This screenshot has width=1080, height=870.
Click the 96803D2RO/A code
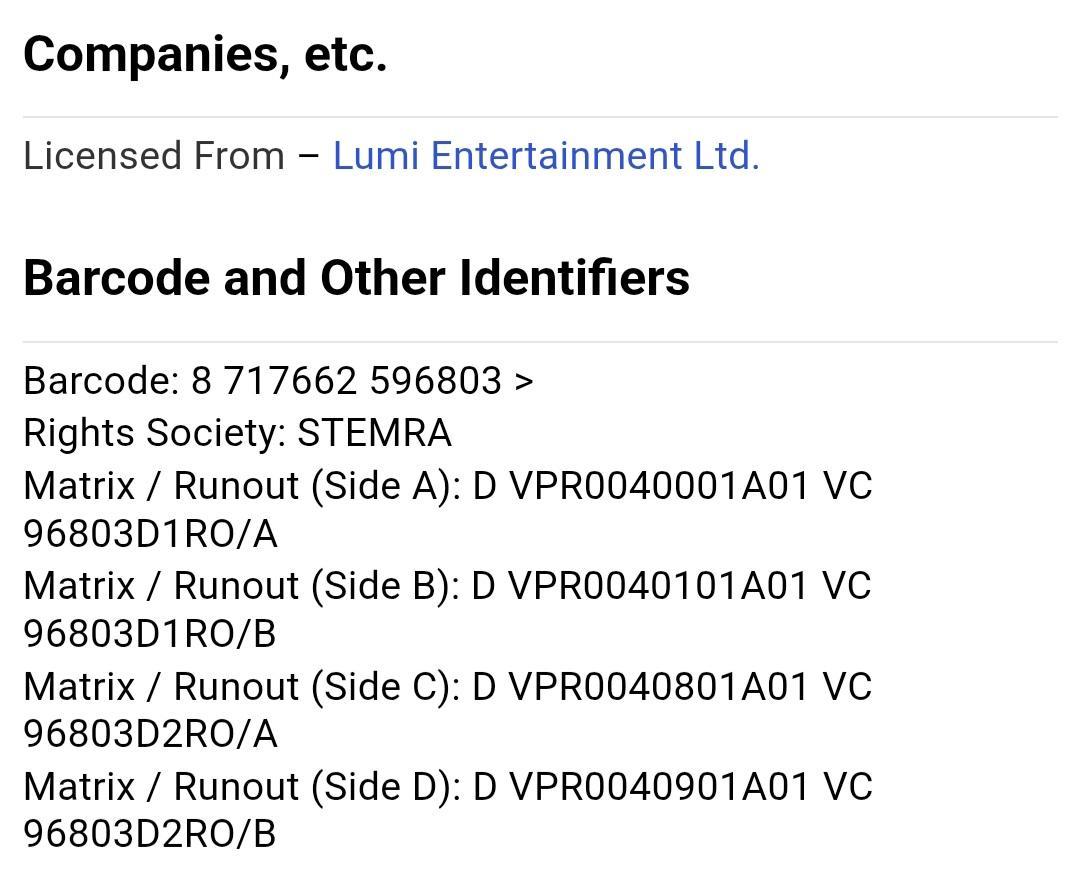pos(150,734)
